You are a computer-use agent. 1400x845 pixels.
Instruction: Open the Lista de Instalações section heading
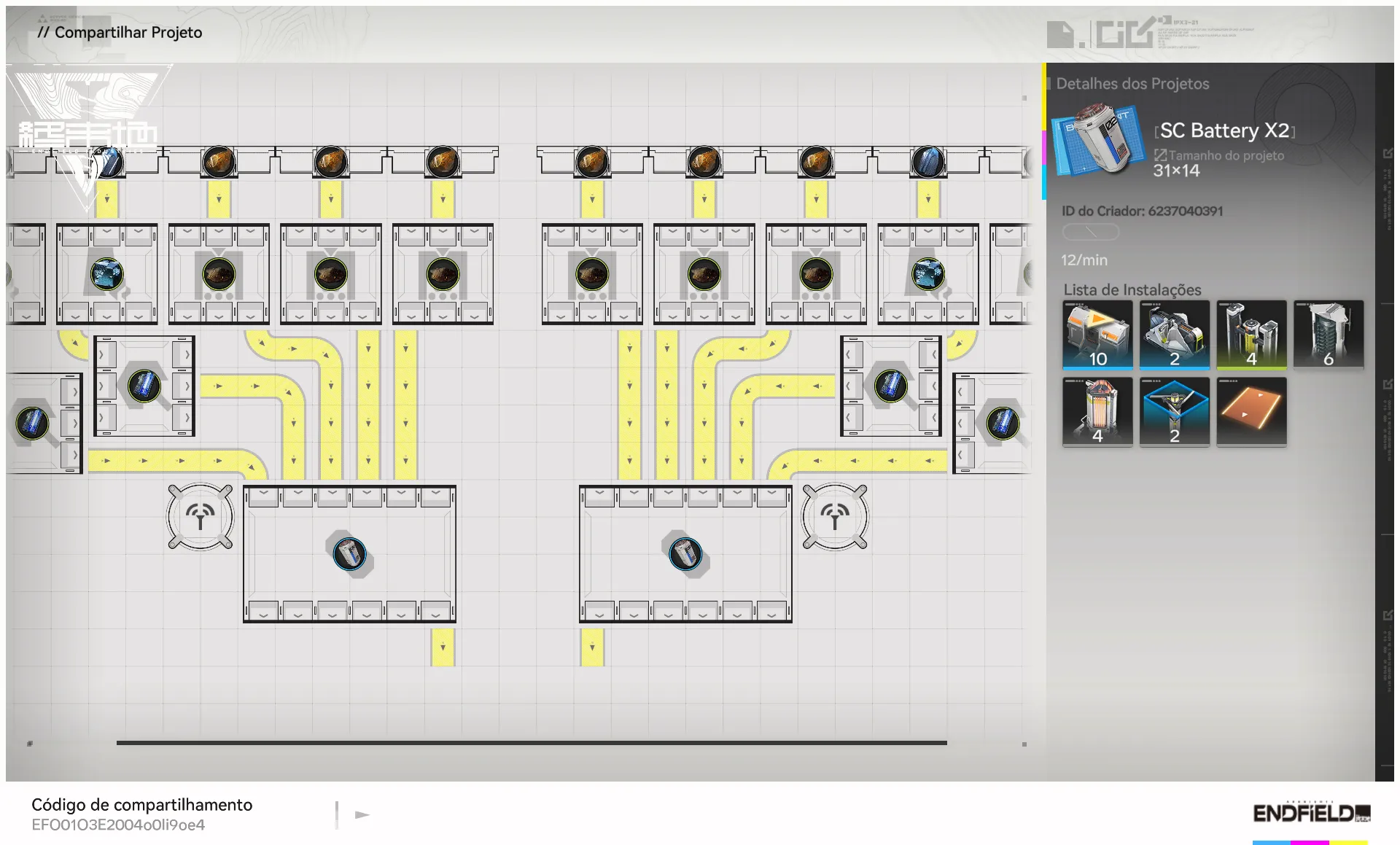click(1132, 289)
